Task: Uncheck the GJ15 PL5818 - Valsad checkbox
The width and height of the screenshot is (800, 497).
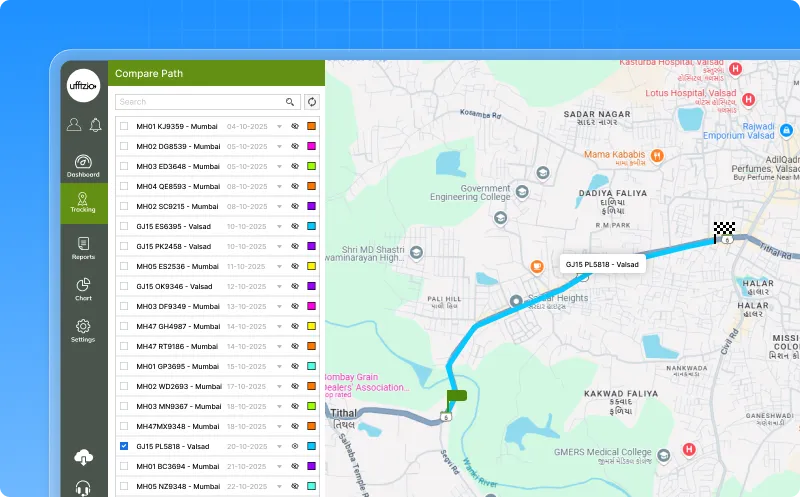Action: pyautogui.click(x=124, y=446)
